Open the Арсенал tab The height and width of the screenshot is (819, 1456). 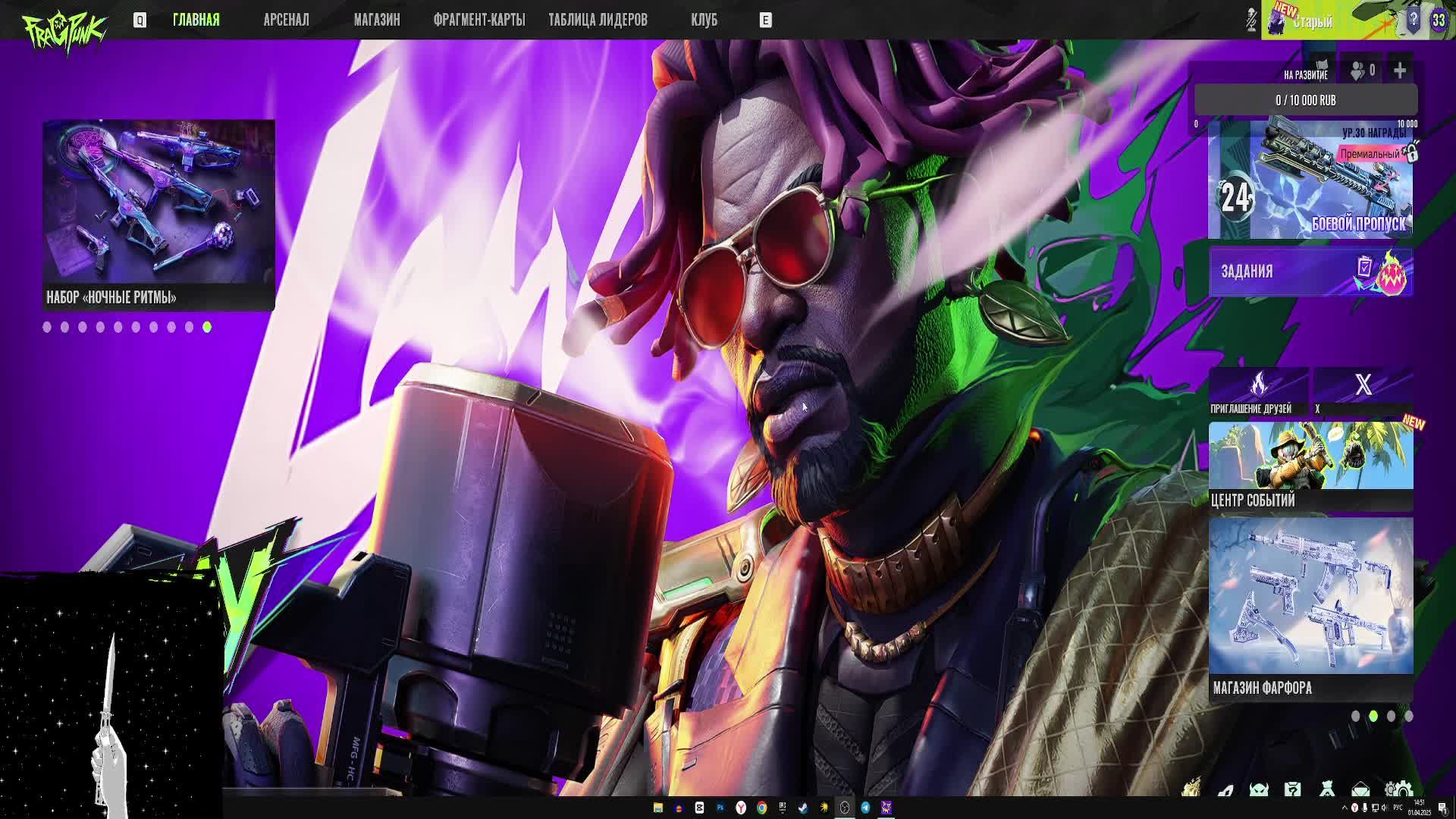[x=286, y=20]
